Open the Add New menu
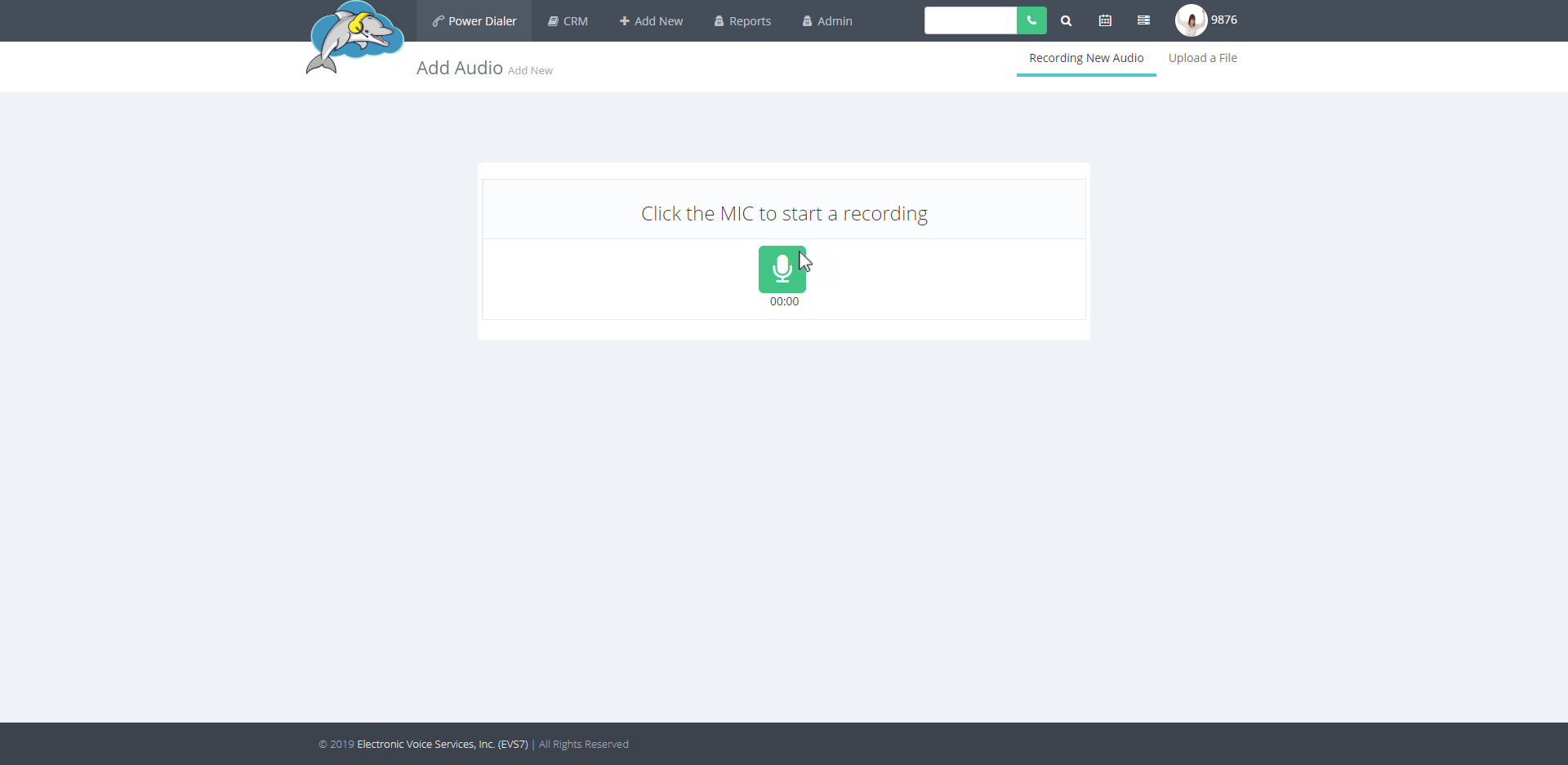Viewport: 1568px width, 765px height. [x=651, y=21]
